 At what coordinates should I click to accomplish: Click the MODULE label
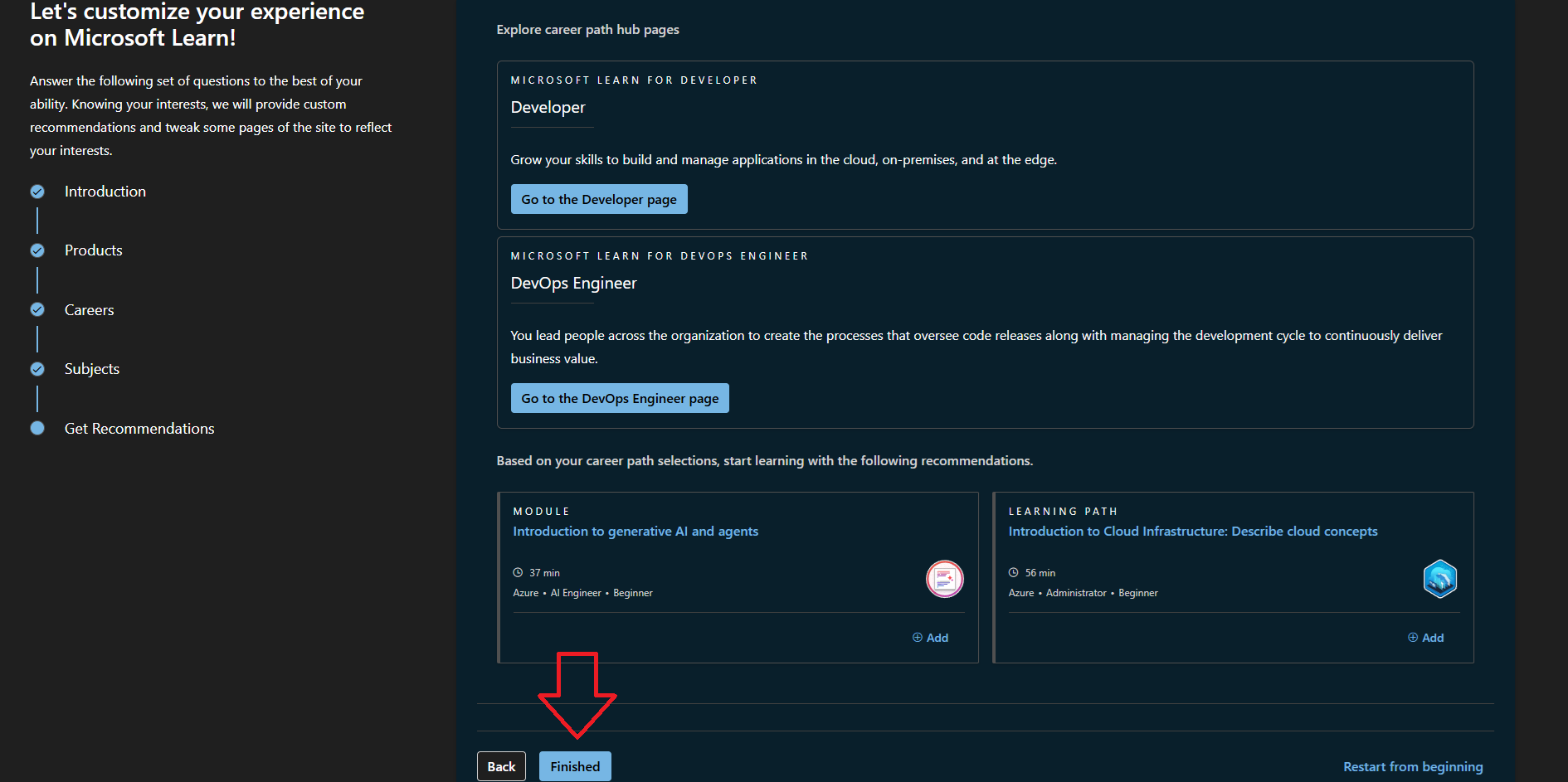click(x=542, y=512)
